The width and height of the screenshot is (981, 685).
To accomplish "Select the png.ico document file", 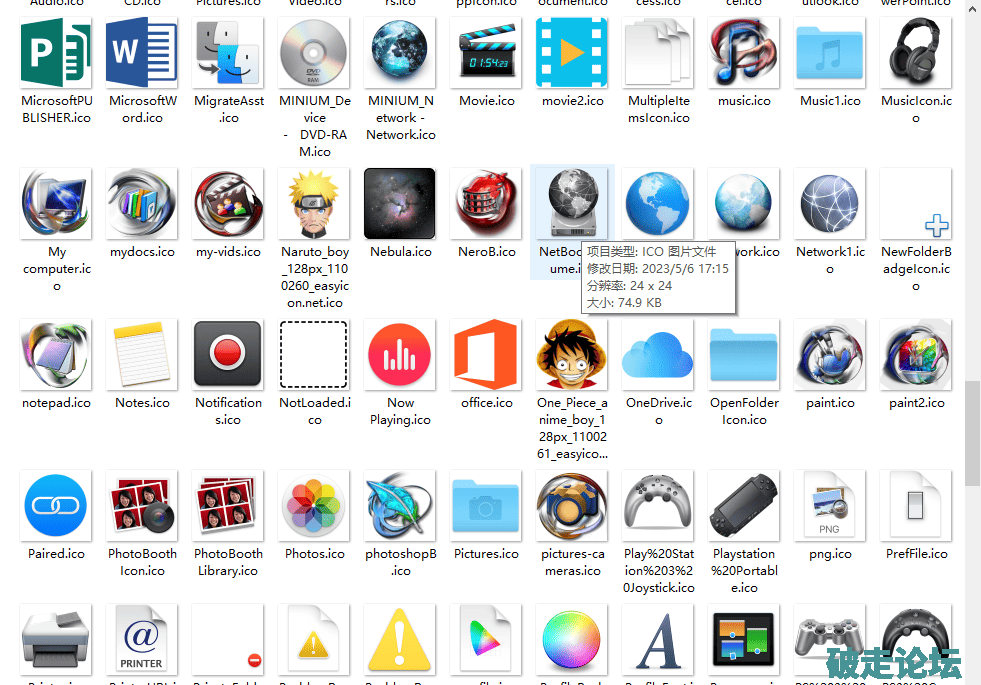I will click(830, 506).
